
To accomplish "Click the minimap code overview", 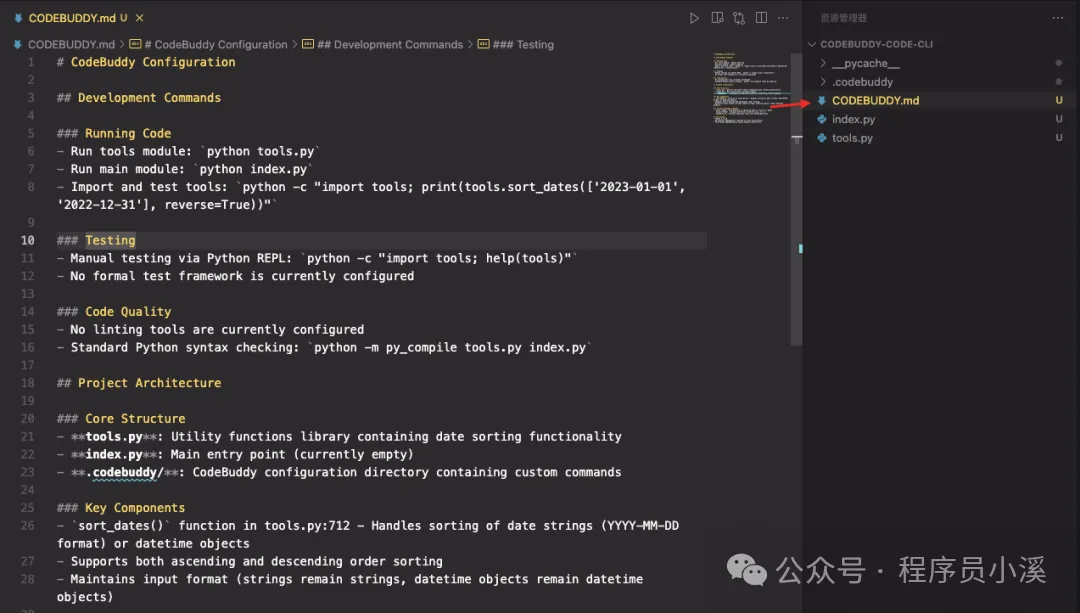I will tap(749, 88).
